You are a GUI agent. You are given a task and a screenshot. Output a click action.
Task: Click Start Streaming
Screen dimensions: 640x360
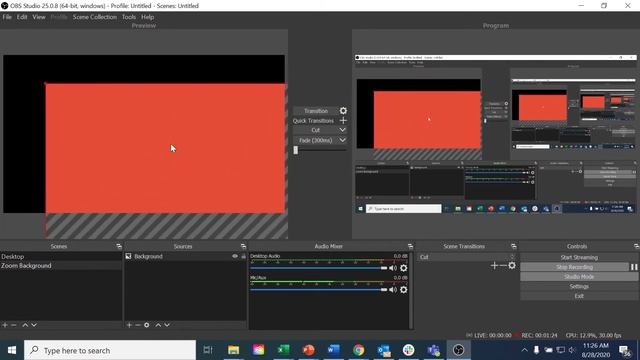579,257
